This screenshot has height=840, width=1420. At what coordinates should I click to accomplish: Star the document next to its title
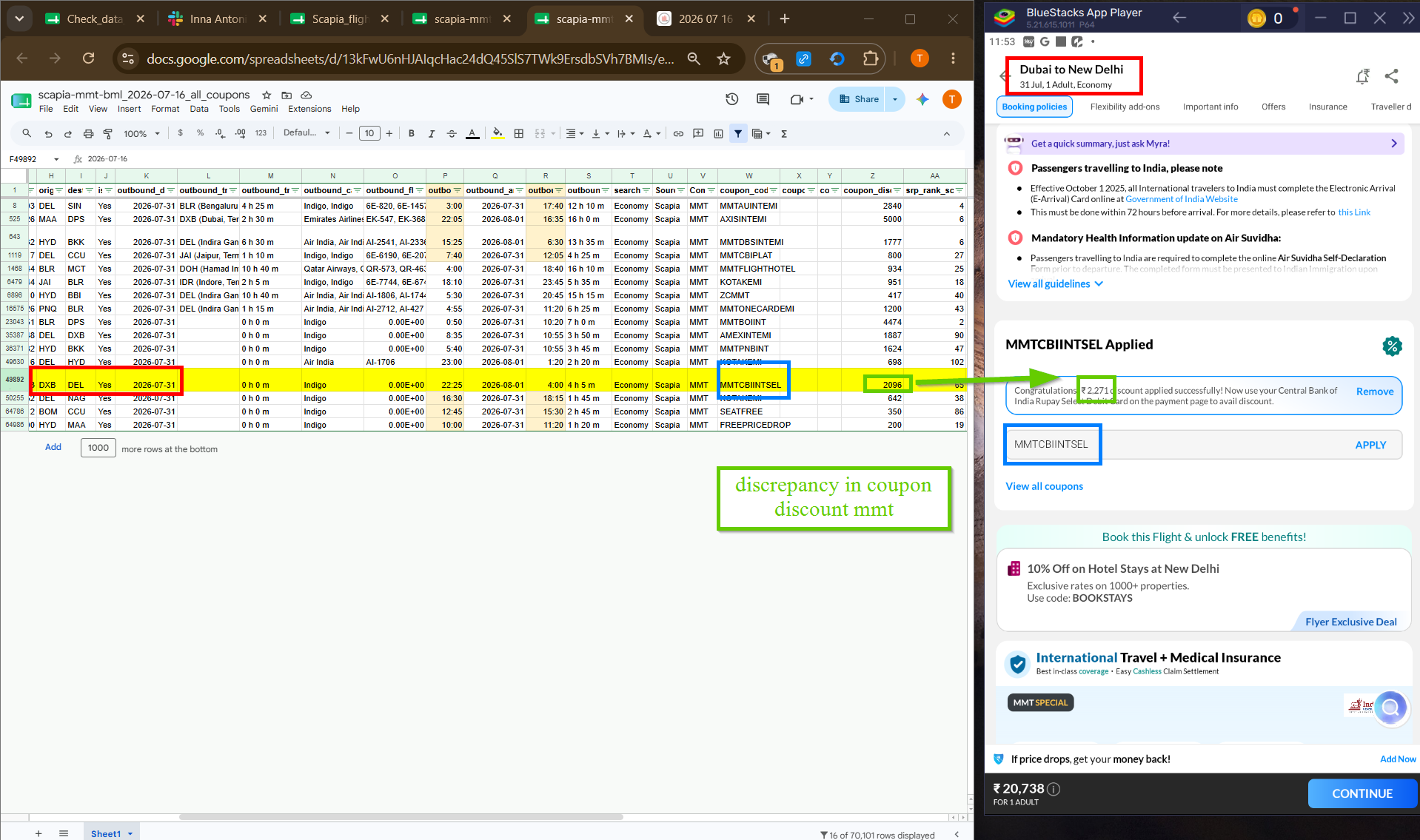pyautogui.click(x=267, y=95)
